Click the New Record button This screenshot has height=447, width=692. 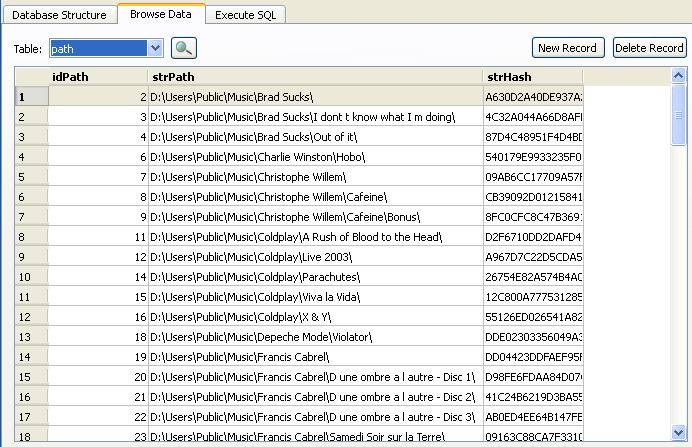click(x=567, y=48)
